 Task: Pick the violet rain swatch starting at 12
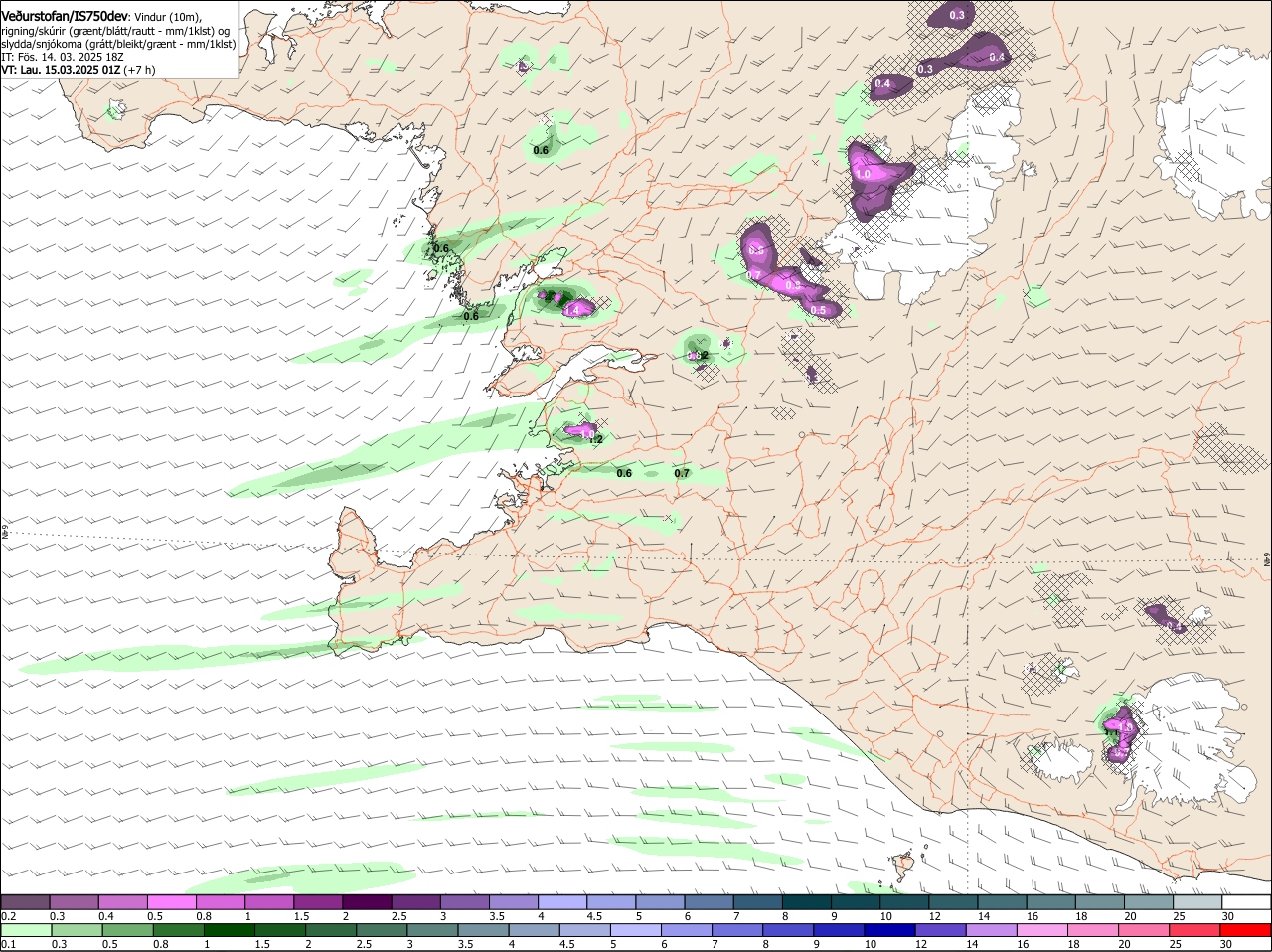941,930
